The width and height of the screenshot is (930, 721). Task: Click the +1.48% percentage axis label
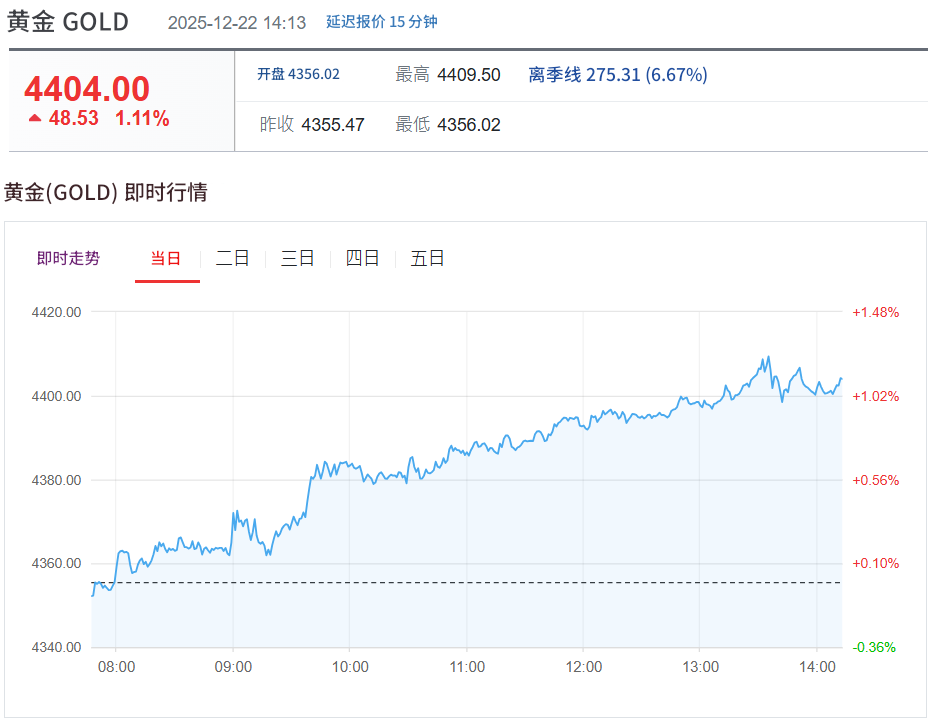[875, 312]
